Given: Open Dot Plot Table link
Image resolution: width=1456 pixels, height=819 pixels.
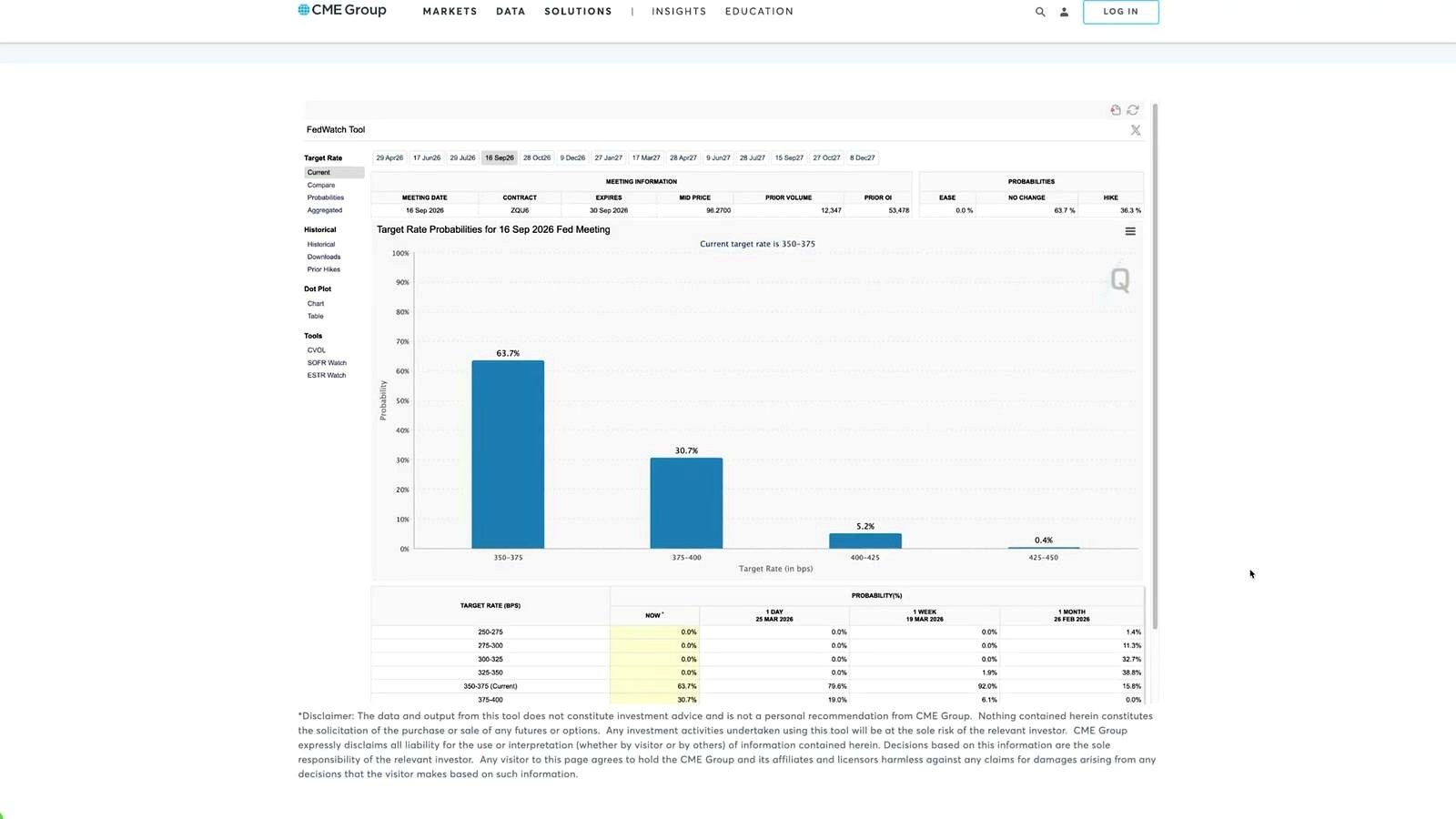Looking at the screenshot, I should (316, 316).
